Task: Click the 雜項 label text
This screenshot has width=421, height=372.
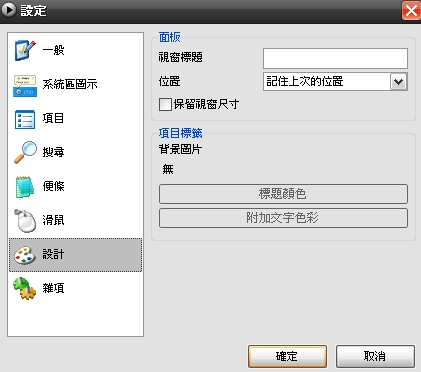Action: tap(53, 288)
